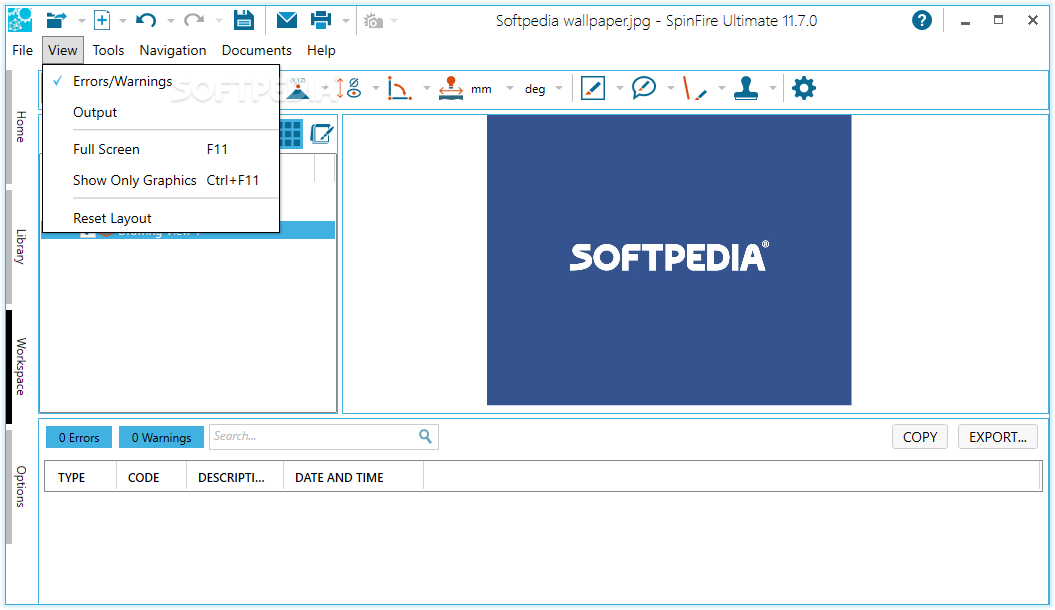
Task: Open the Navigation menu
Action: 173,50
